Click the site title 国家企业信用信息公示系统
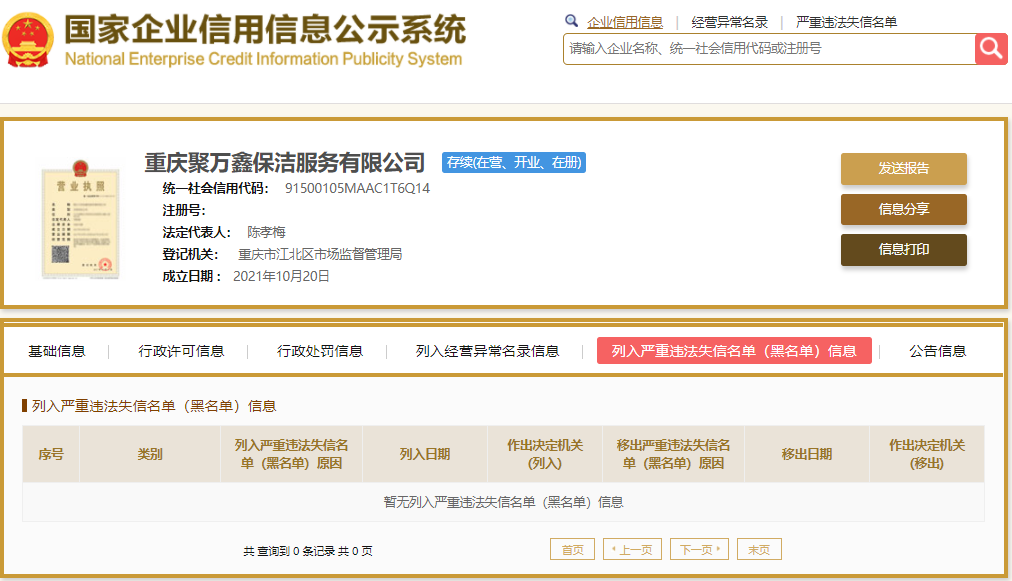 [265, 28]
